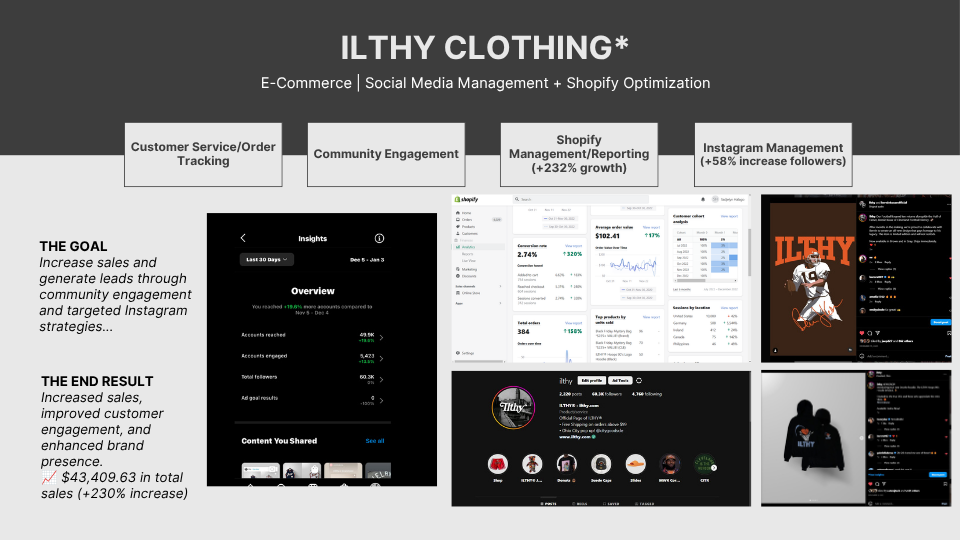
Task: Expand Sales channels section chevron
Action: [500, 287]
